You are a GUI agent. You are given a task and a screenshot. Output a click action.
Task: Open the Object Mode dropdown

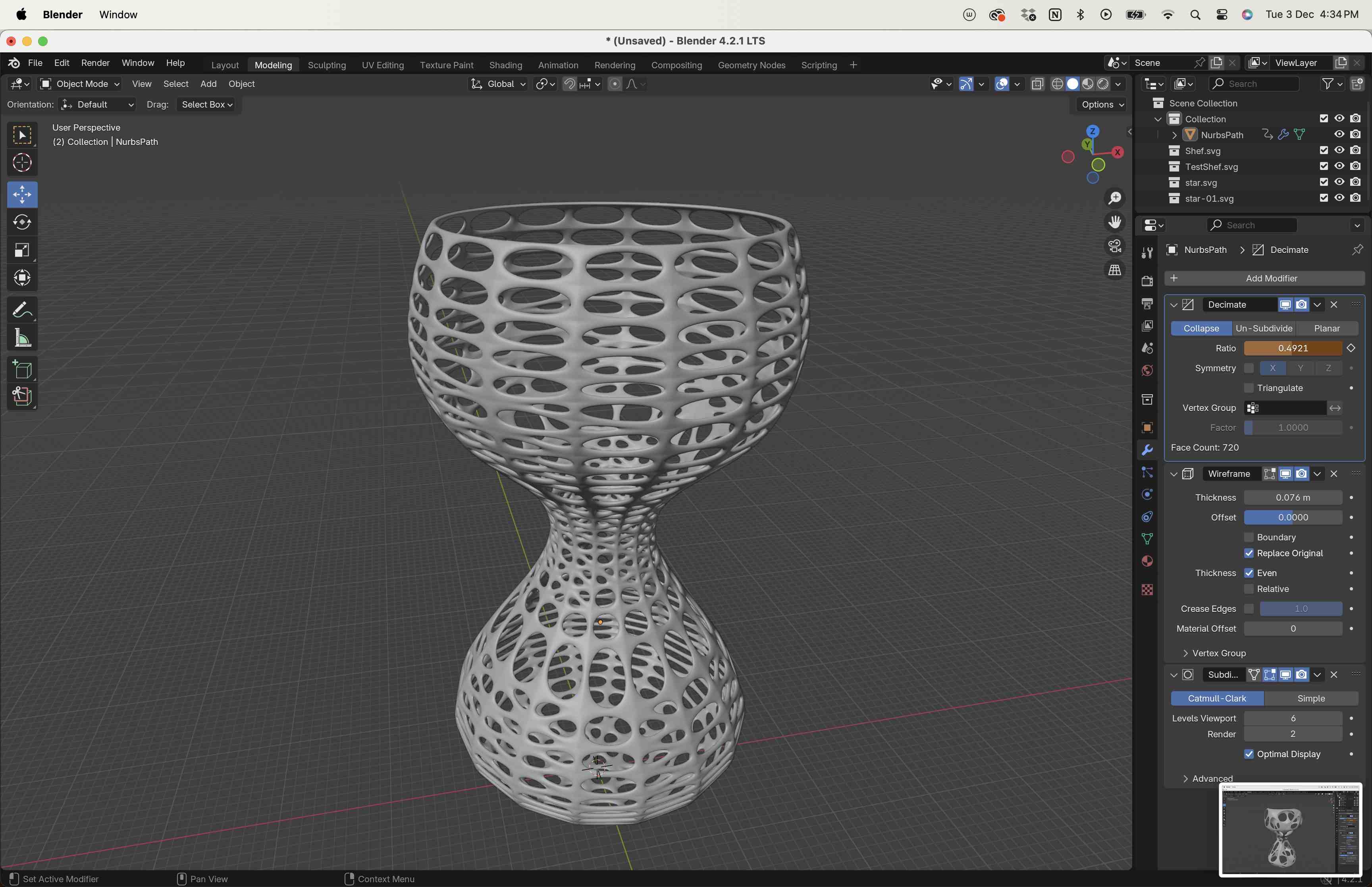click(x=79, y=84)
